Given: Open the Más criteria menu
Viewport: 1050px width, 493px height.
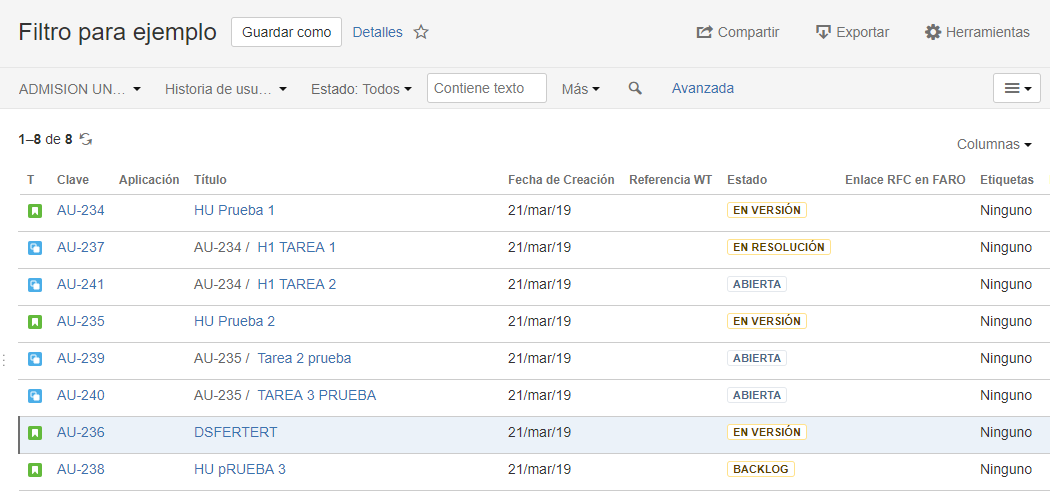Looking at the screenshot, I should pos(581,88).
